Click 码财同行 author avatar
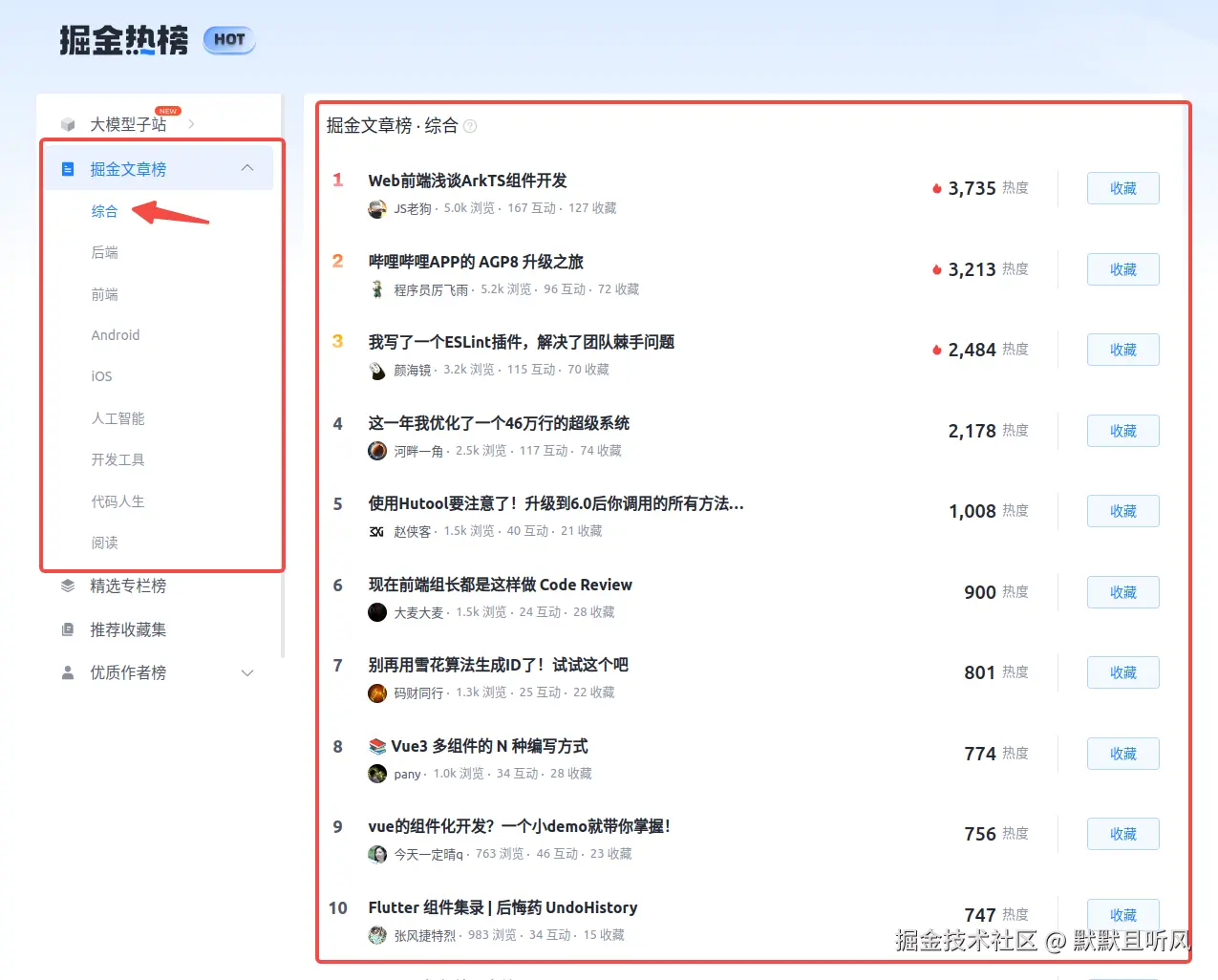Image resolution: width=1218 pixels, height=980 pixels. (x=377, y=692)
